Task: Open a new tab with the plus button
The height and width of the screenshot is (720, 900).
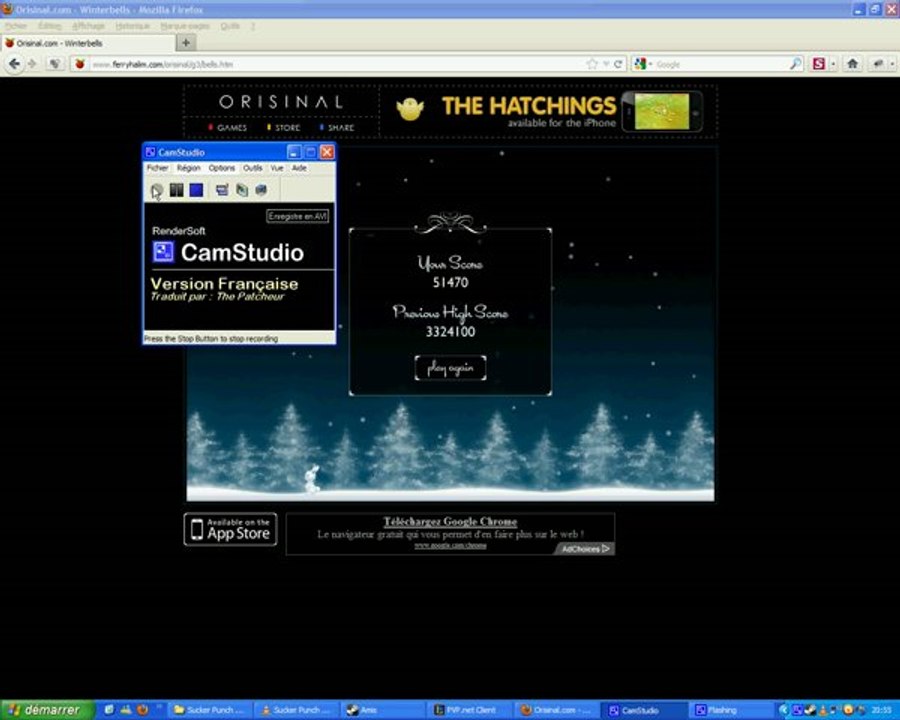Action: point(186,42)
